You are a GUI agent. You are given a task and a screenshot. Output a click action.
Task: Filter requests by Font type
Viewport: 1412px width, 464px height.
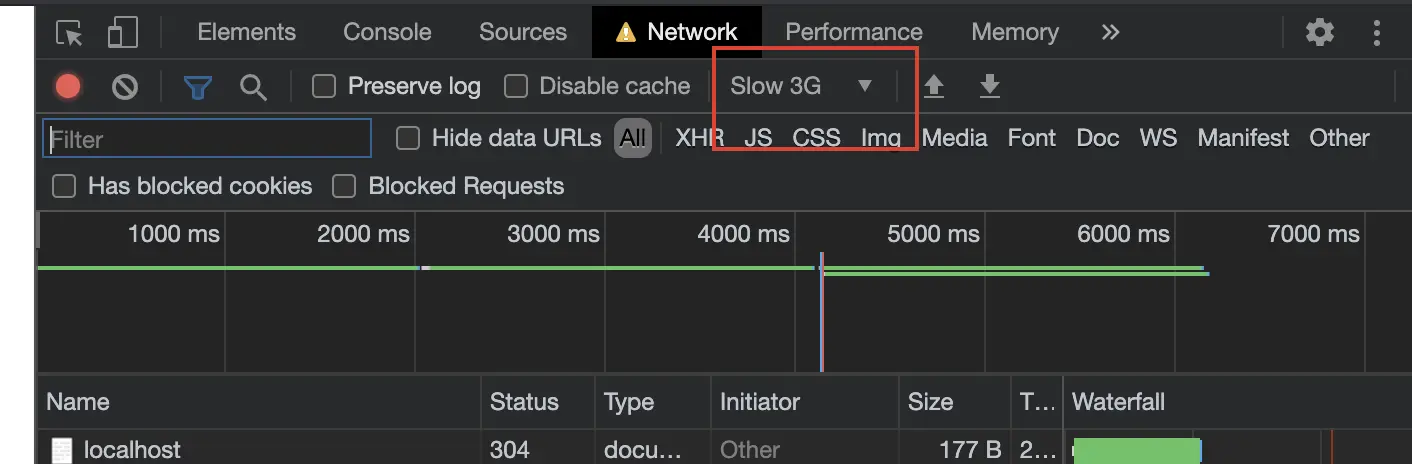point(1031,138)
